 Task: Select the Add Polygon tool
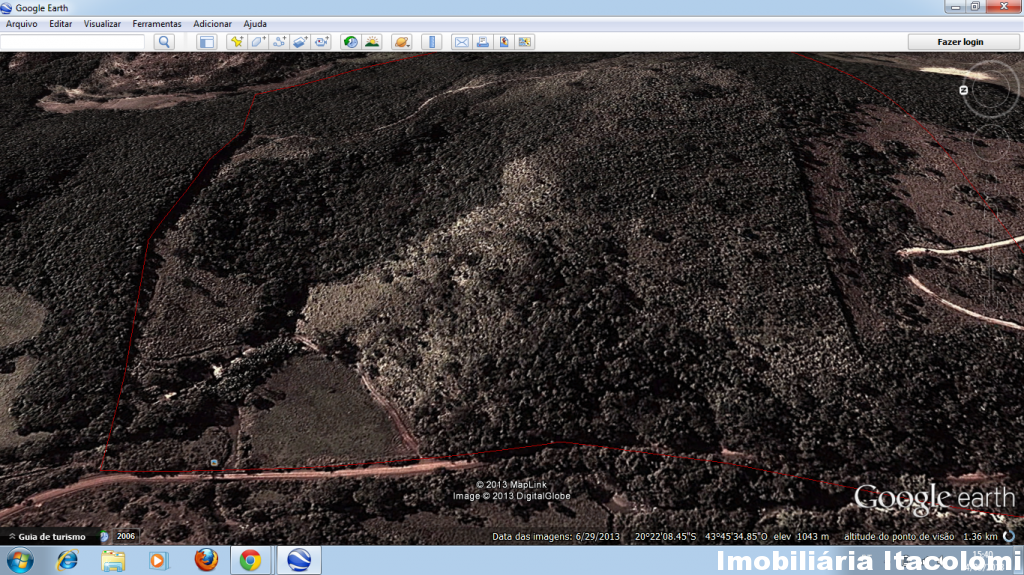tap(257, 42)
